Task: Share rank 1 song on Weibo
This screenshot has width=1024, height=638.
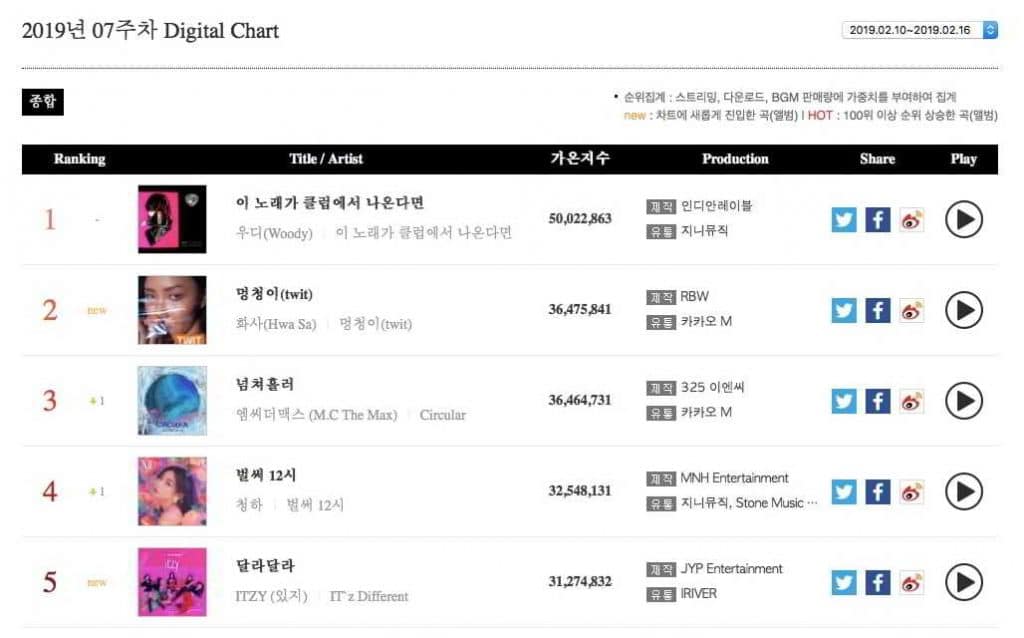Action: [x=911, y=219]
